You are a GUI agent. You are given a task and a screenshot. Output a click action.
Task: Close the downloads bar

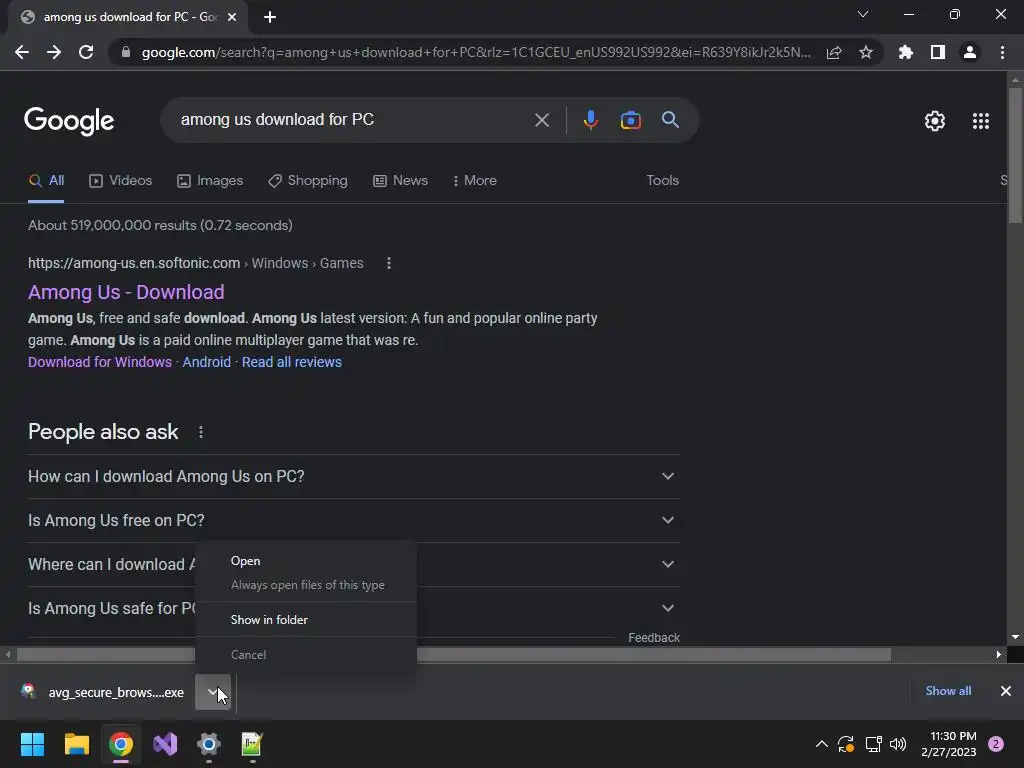click(x=1006, y=691)
